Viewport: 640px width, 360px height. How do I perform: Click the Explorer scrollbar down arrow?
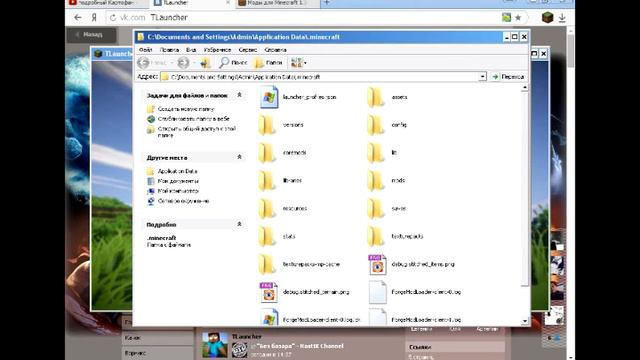pos(525,322)
